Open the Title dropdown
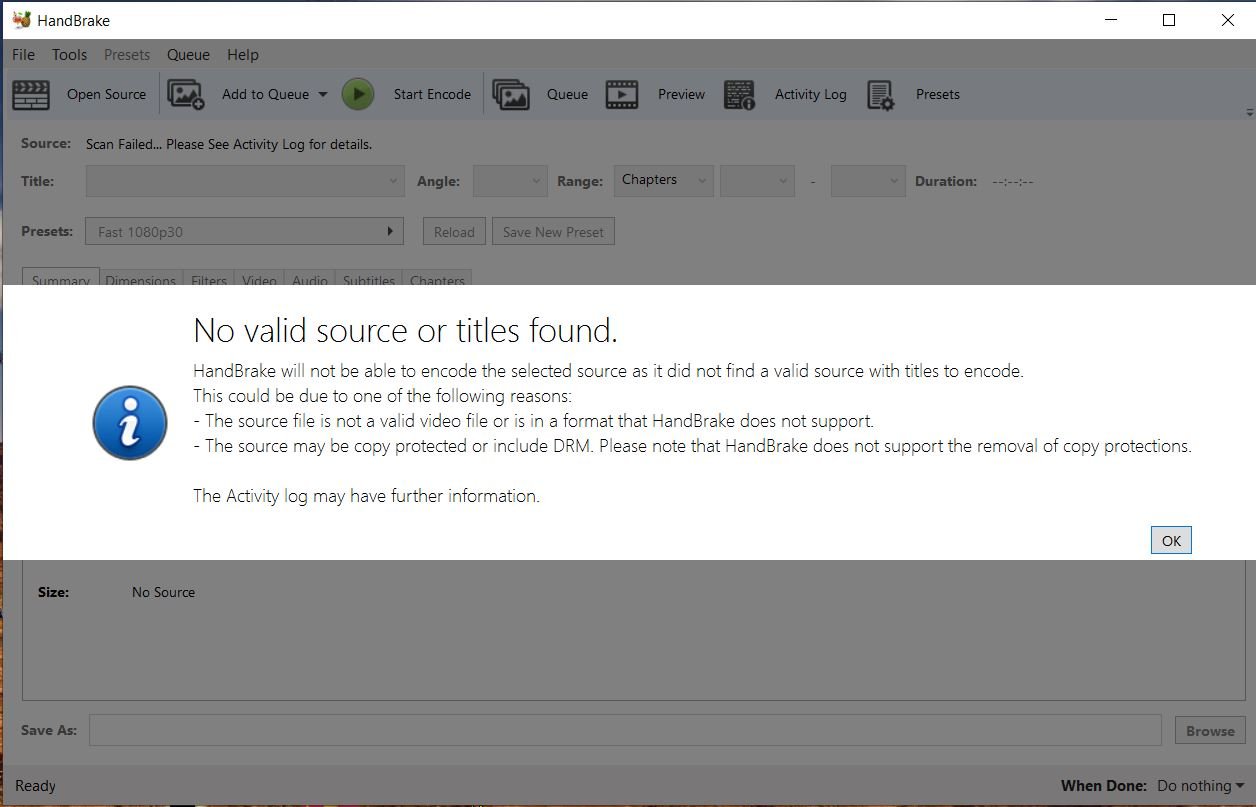 (x=245, y=181)
